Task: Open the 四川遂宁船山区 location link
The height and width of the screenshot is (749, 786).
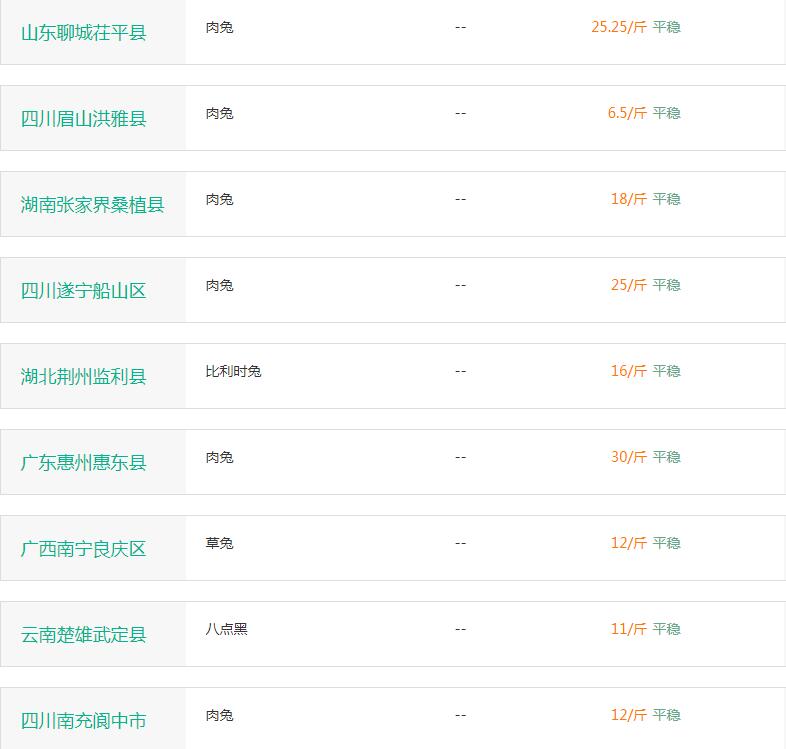Action: [84, 291]
